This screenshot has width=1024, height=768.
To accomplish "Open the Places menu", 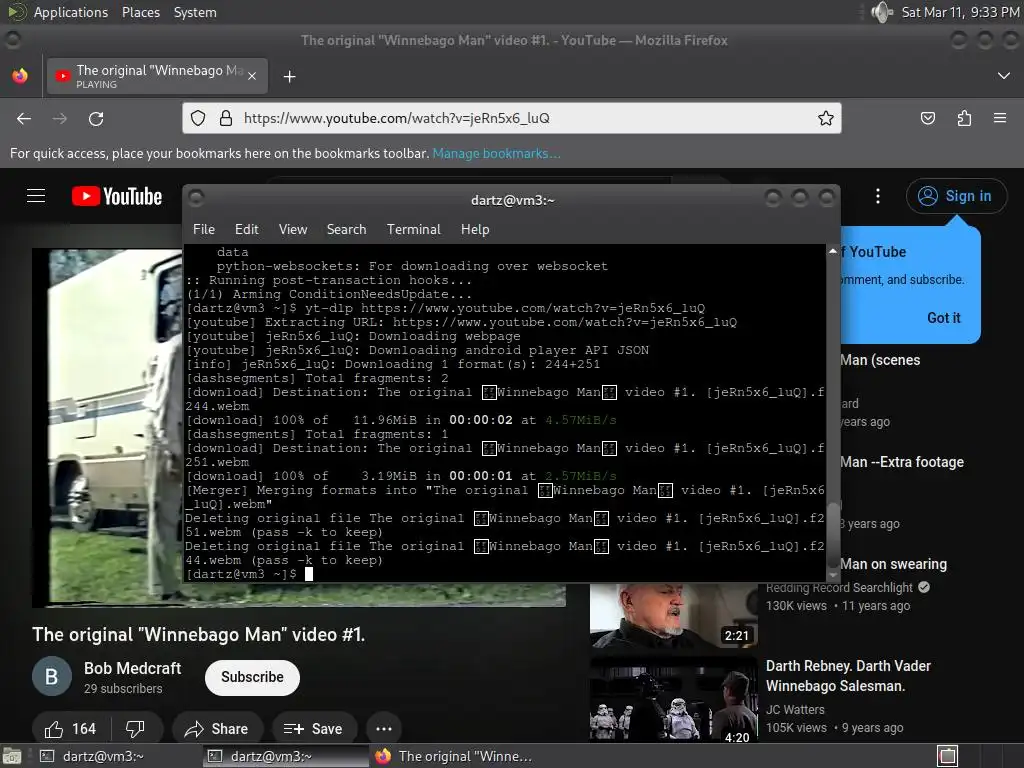I will (140, 12).
